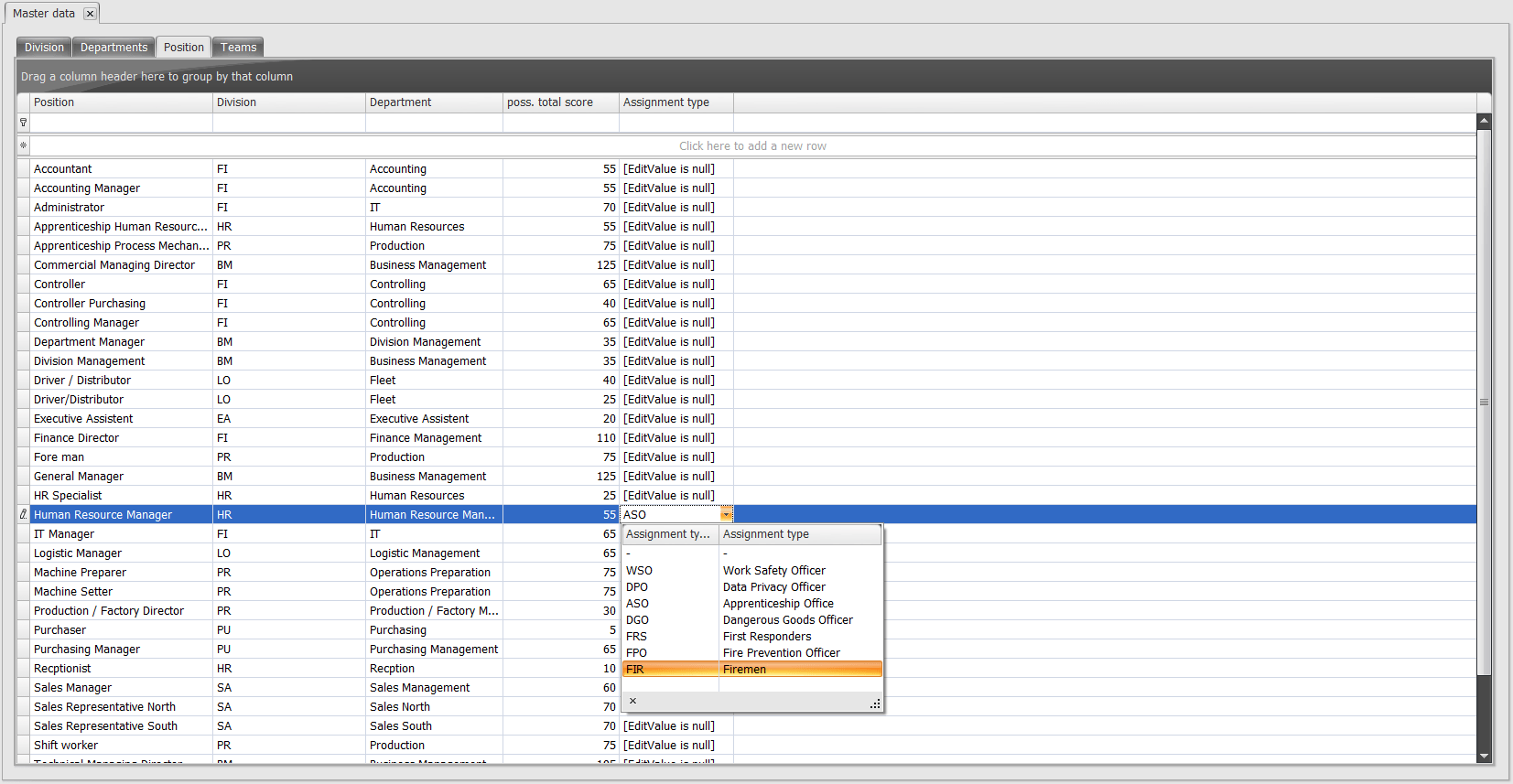The width and height of the screenshot is (1513, 784).
Task: Go to the Teams tab
Action: point(238,48)
